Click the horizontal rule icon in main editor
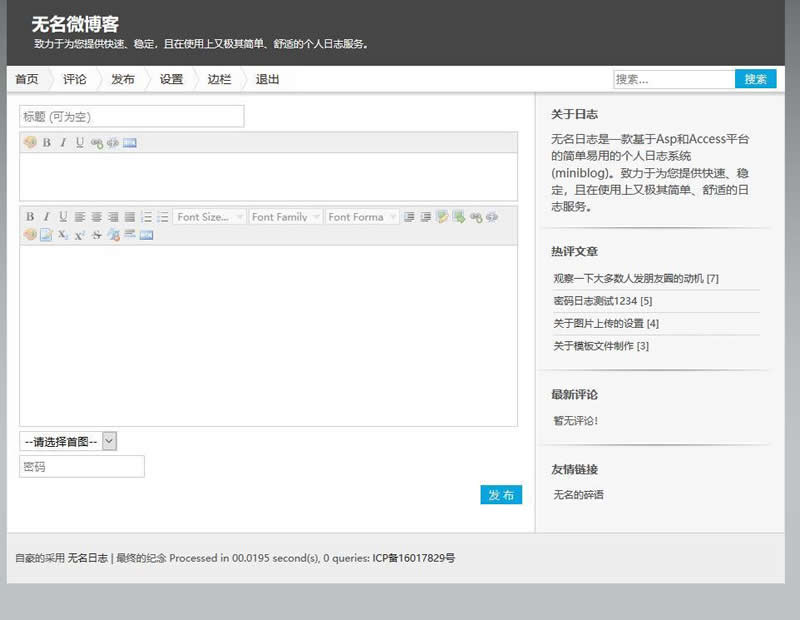 click(x=129, y=235)
